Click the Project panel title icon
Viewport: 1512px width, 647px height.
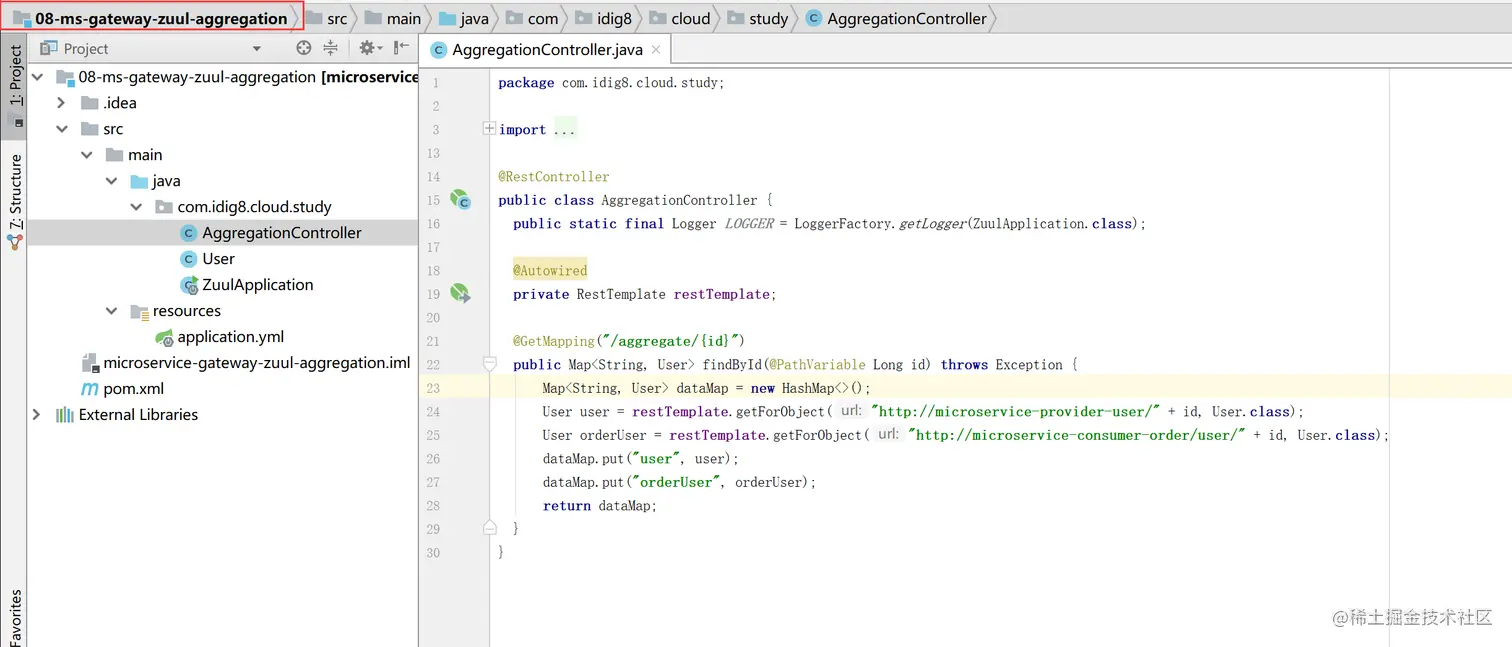(49, 48)
